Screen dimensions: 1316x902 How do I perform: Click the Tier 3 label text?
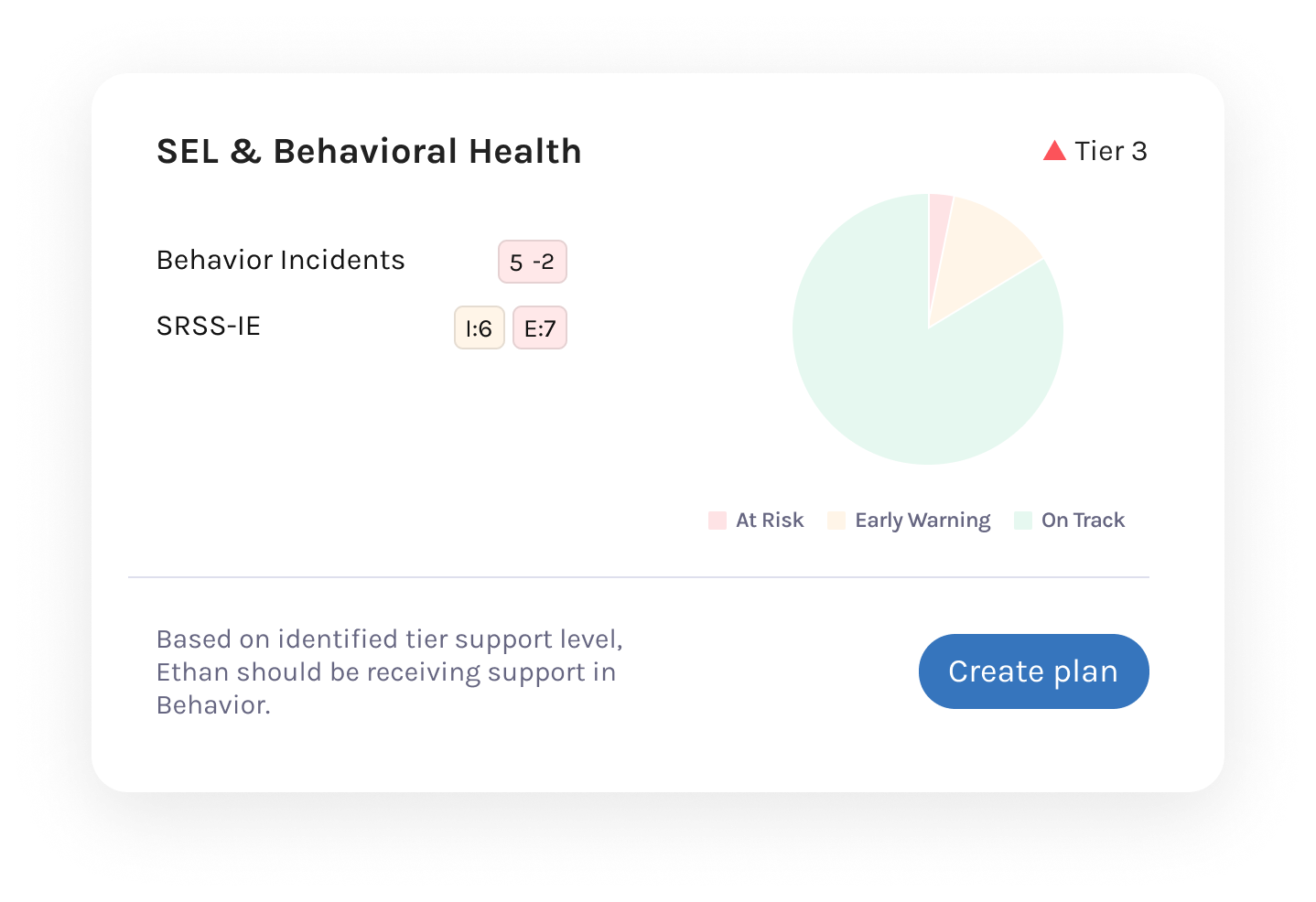click(x=1110, y=151)
